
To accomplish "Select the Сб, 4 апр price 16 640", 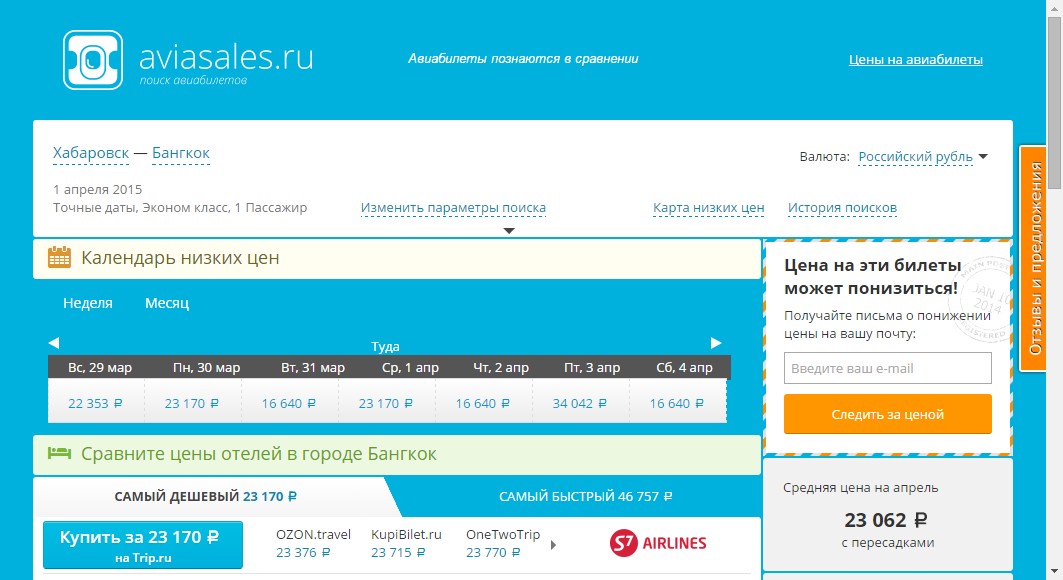I will [677, 403].
